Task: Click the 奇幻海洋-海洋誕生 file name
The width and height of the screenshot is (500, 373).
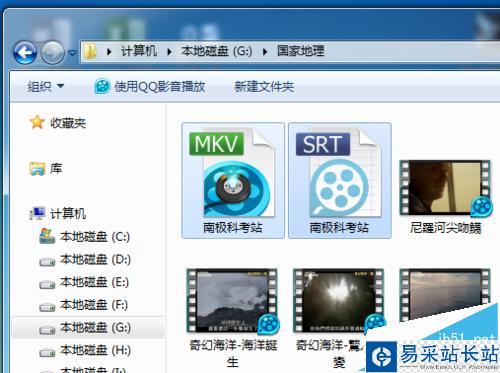Action: [x=233, y=353]
